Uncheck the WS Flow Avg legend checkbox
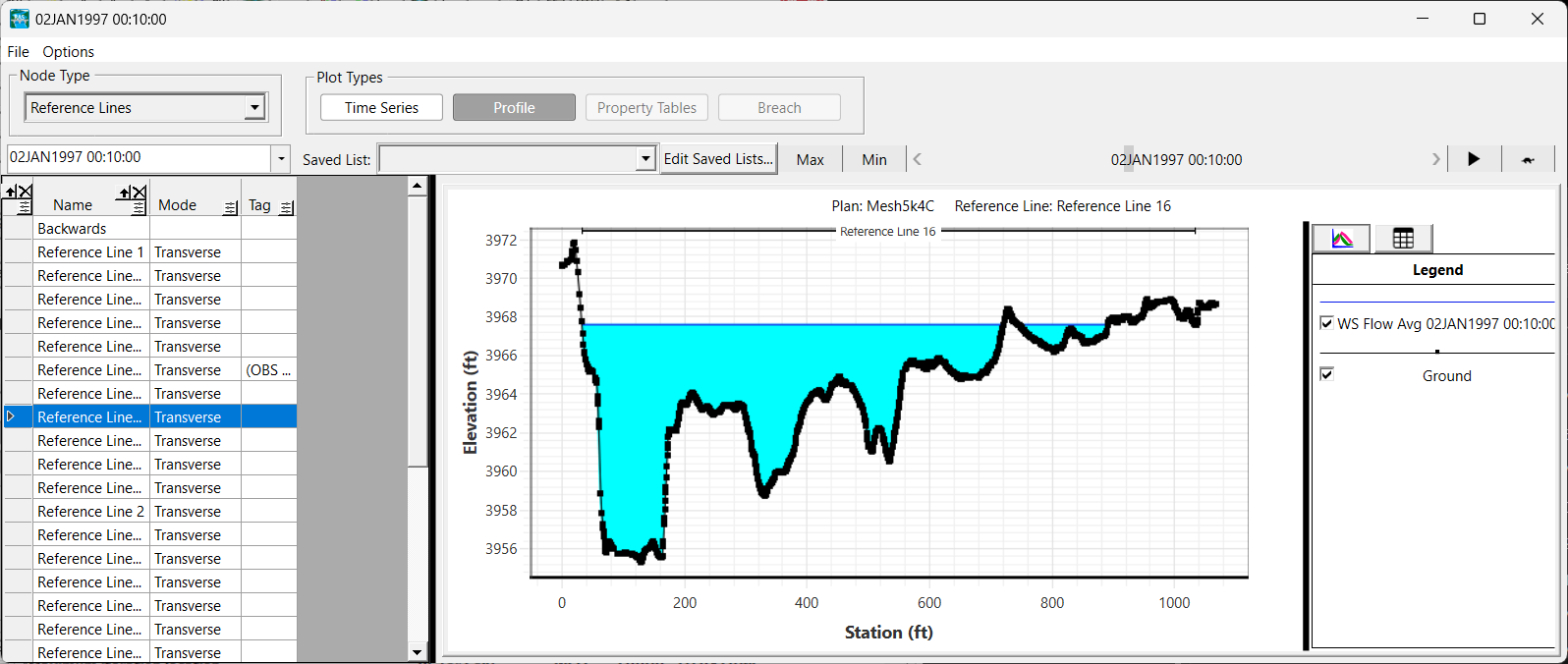 pos(1326,323)
